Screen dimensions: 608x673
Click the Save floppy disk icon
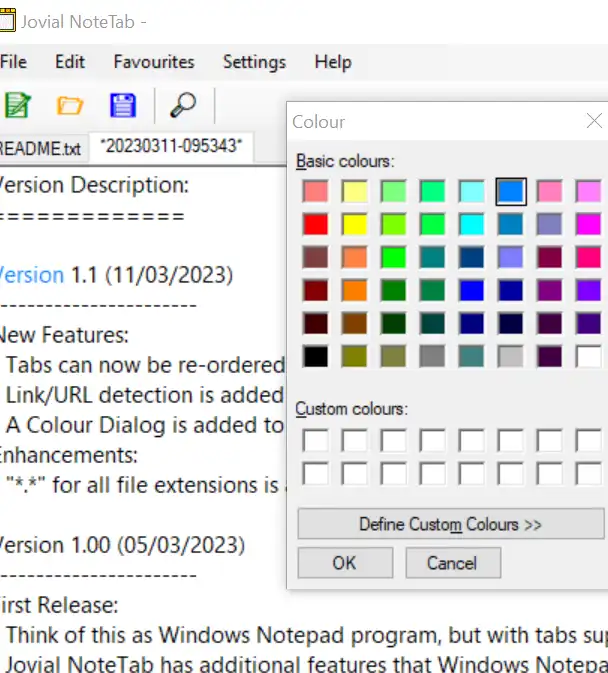[x=123, y=105]
